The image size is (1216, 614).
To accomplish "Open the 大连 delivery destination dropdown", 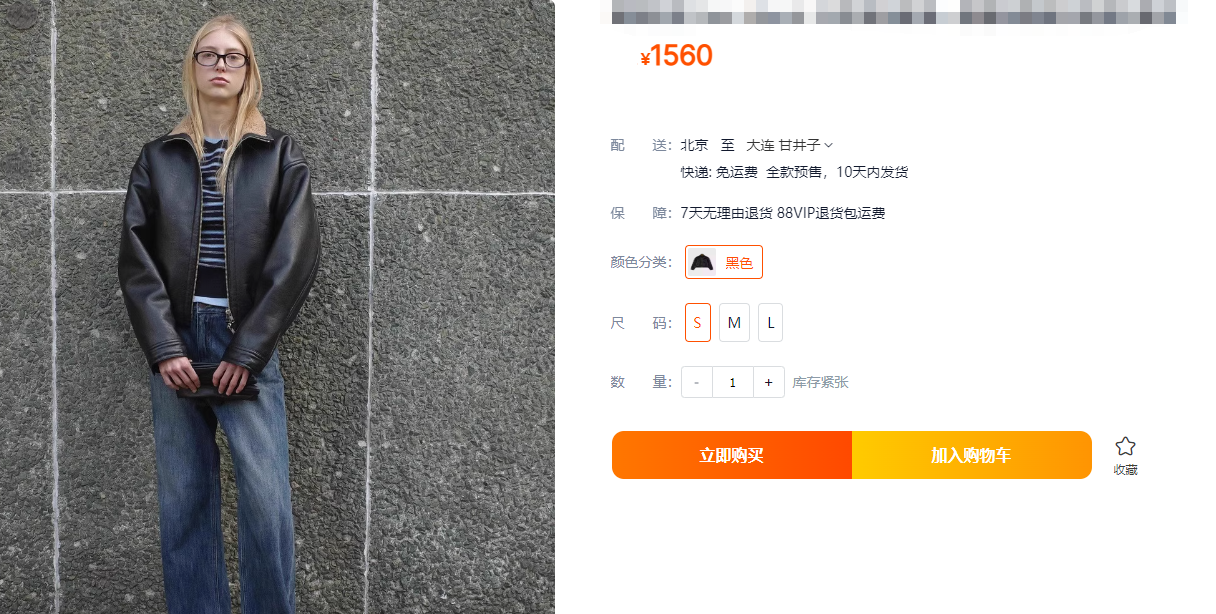I will point(790,145).
